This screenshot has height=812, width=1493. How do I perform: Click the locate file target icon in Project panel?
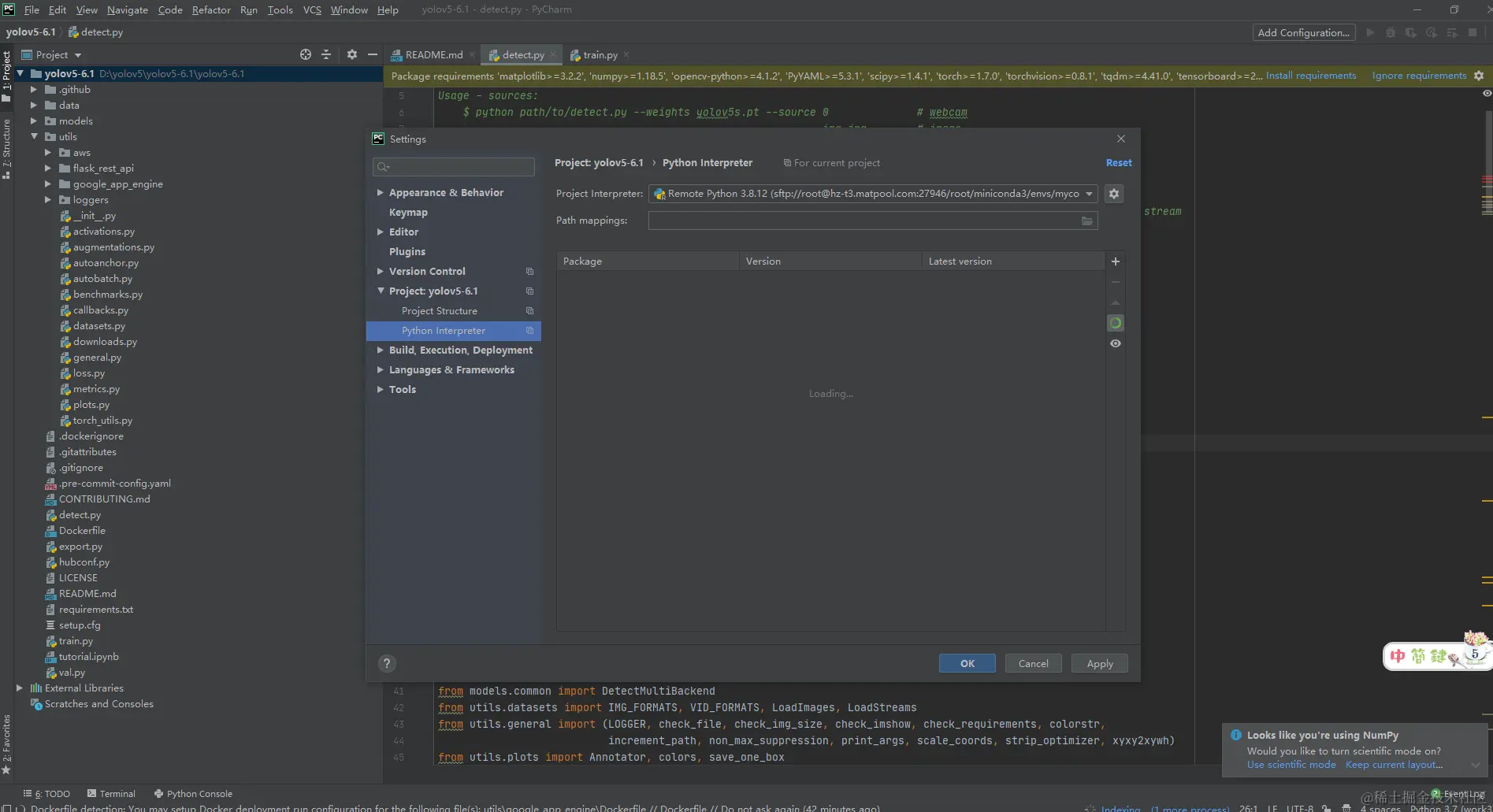(x=306, y=54)
